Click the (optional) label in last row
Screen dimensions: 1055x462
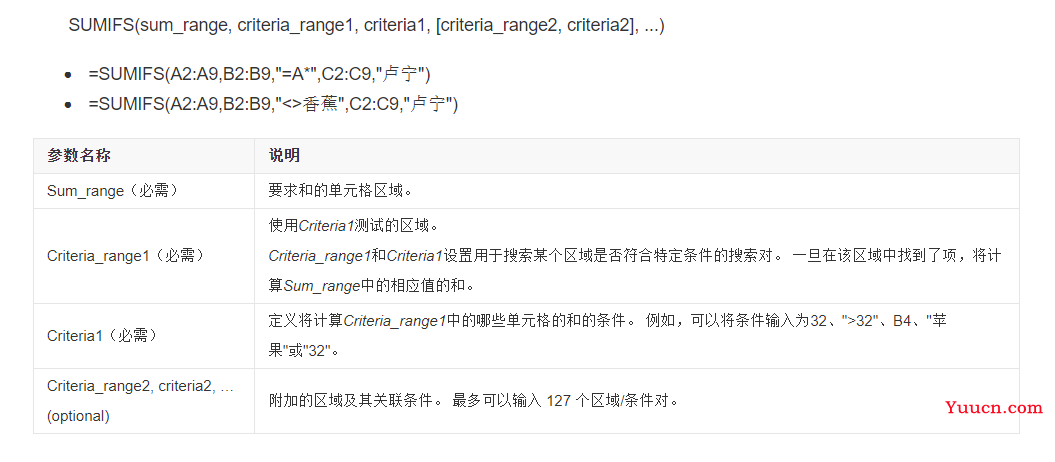point(78,416)
